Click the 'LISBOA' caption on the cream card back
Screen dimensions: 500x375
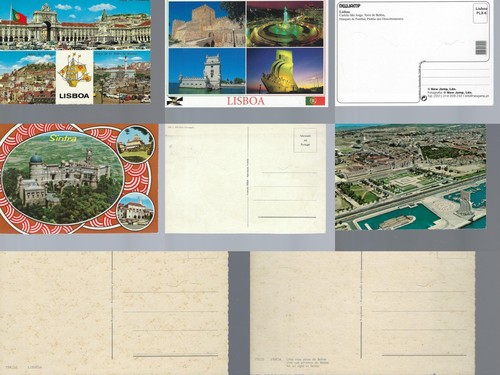pyautogui.click(x=35, y=367)
